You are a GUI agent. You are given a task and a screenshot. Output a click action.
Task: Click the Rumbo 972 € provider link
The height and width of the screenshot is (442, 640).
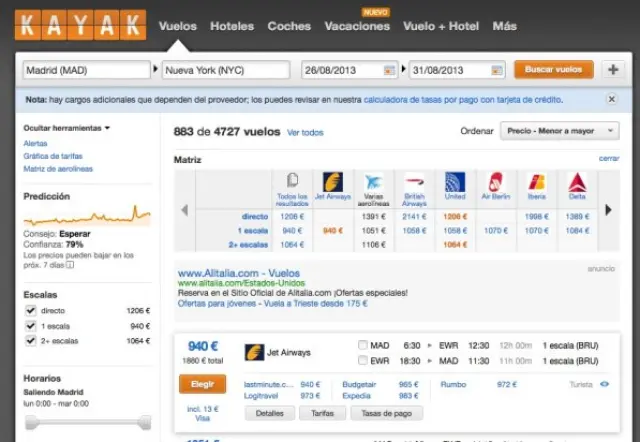point(478,384)
